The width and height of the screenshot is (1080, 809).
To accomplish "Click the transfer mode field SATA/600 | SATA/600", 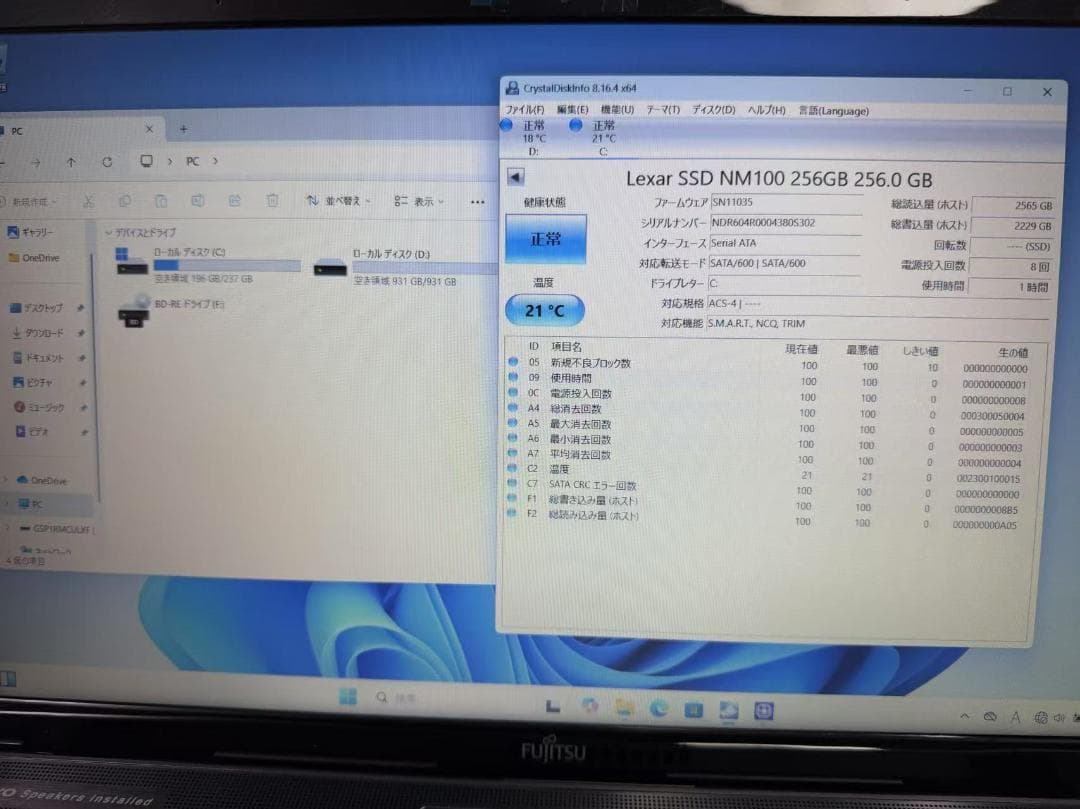I will (x=784, y=263).
